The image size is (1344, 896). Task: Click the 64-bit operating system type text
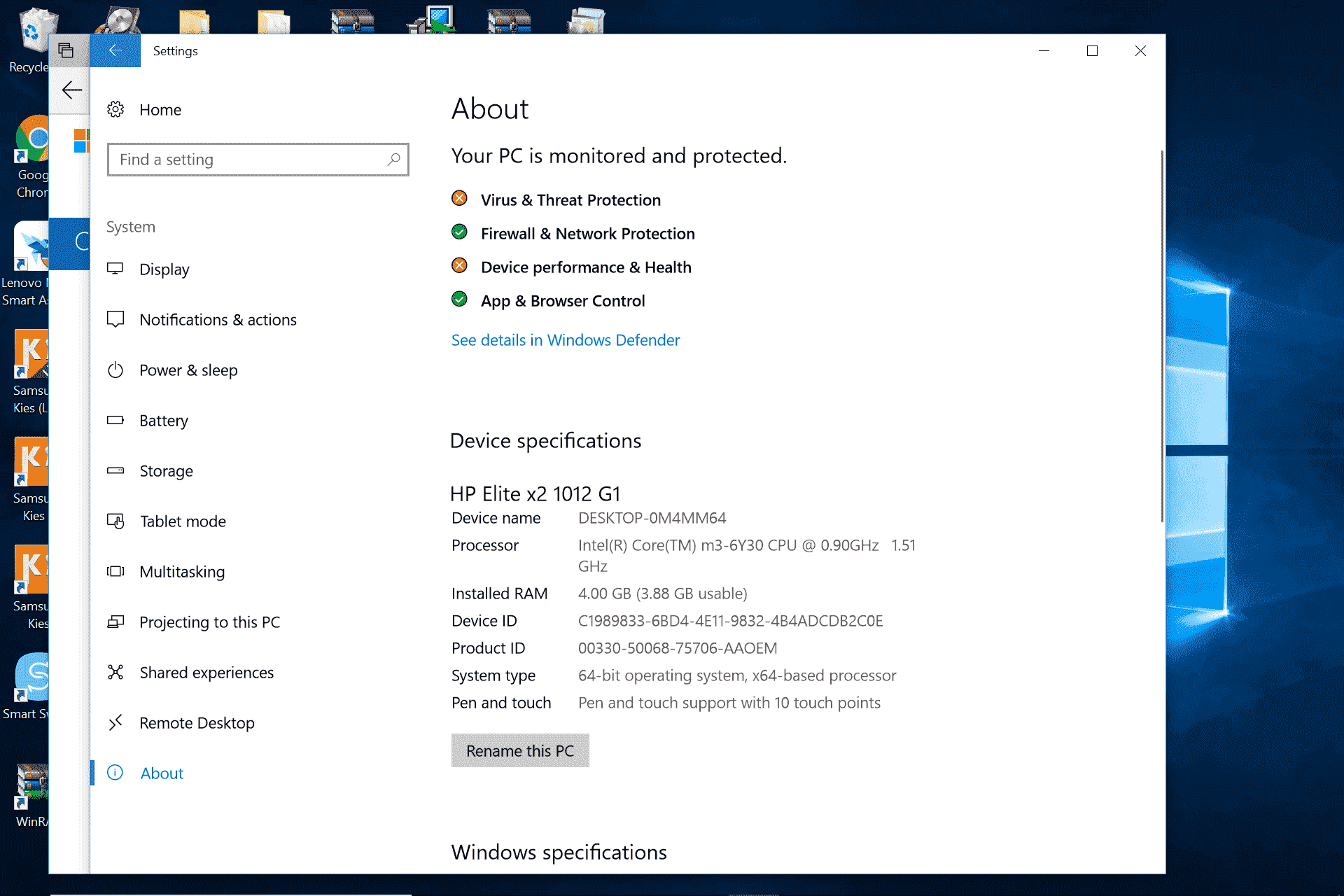click(737, 675)
